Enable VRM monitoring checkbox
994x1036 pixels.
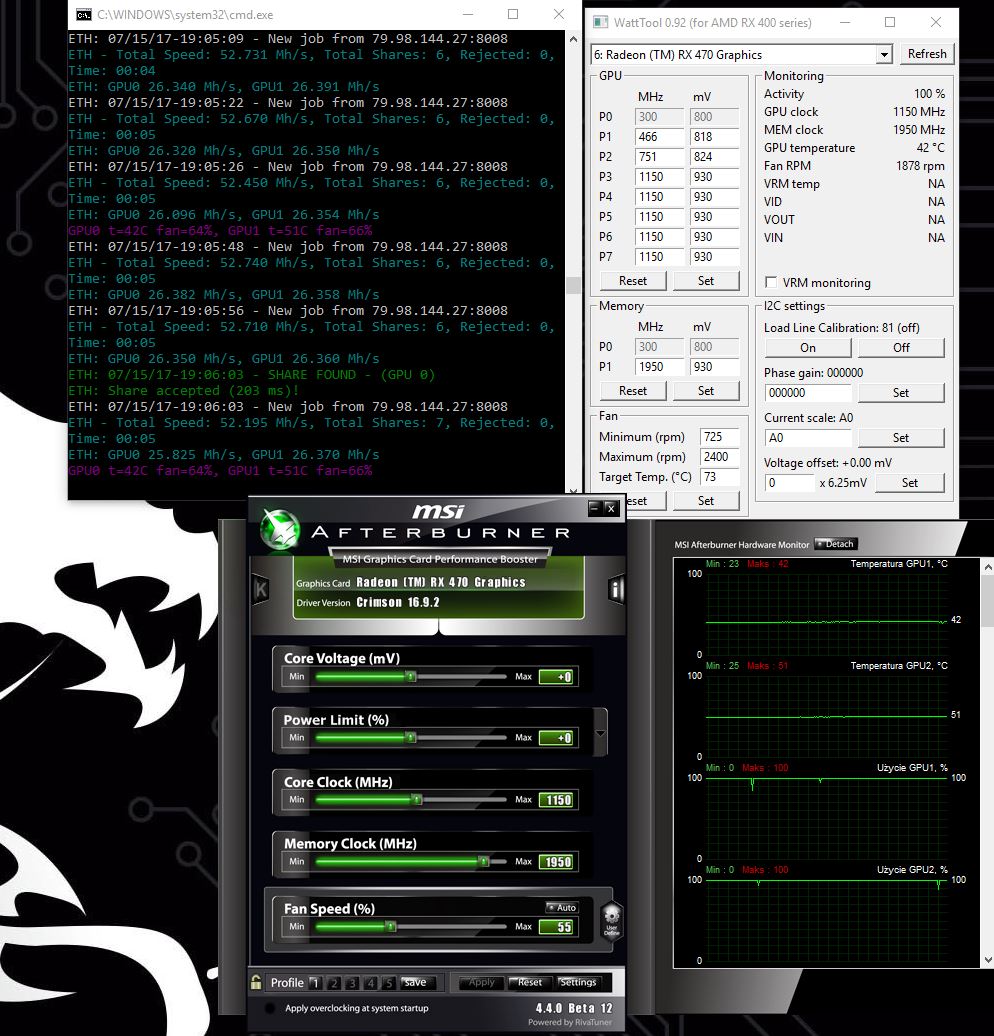(x=771, y=282)
